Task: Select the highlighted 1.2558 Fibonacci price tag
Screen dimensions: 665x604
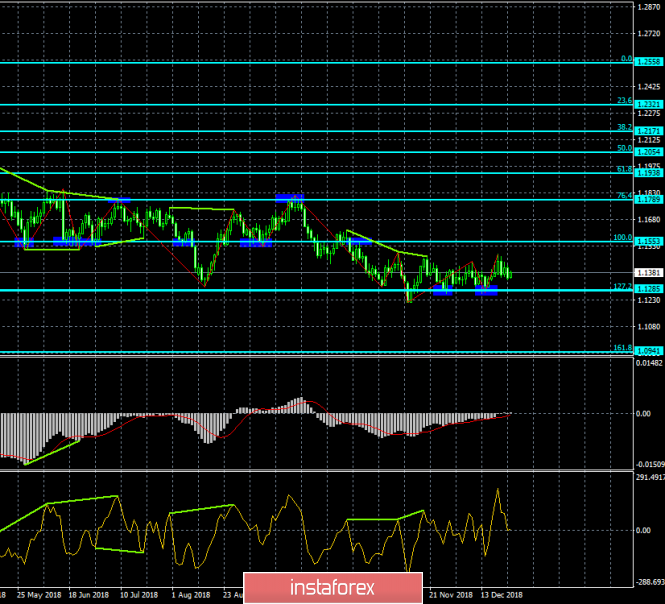Action: (649, 62)
